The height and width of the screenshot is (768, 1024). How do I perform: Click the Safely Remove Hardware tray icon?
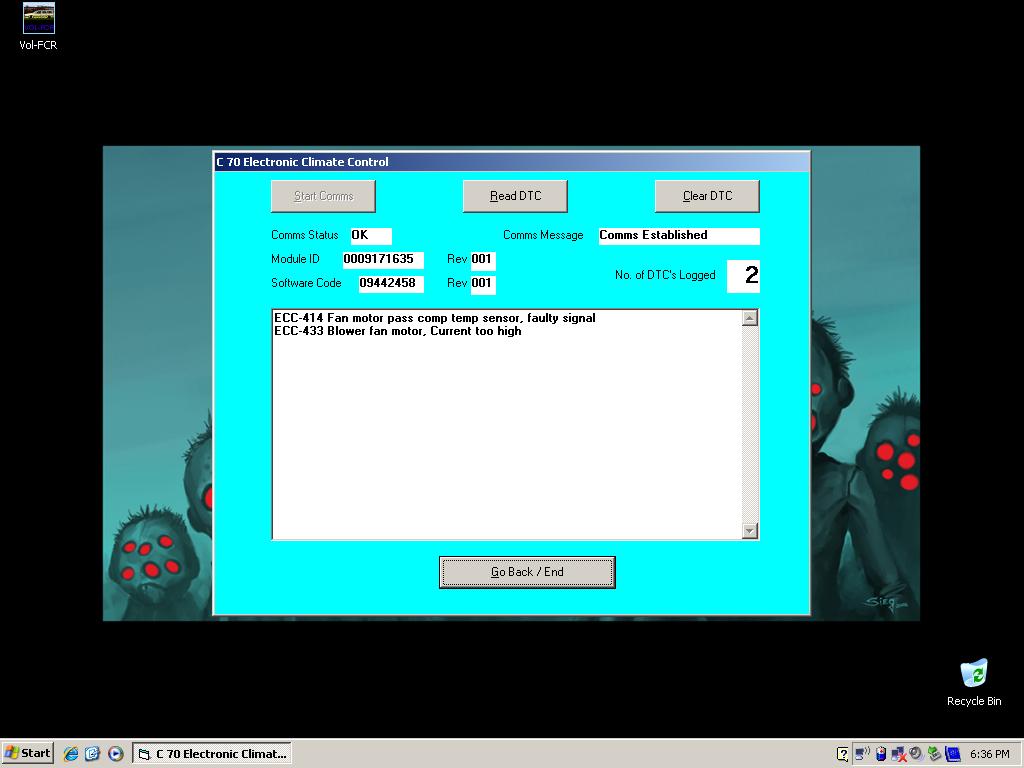click(934, 754)
